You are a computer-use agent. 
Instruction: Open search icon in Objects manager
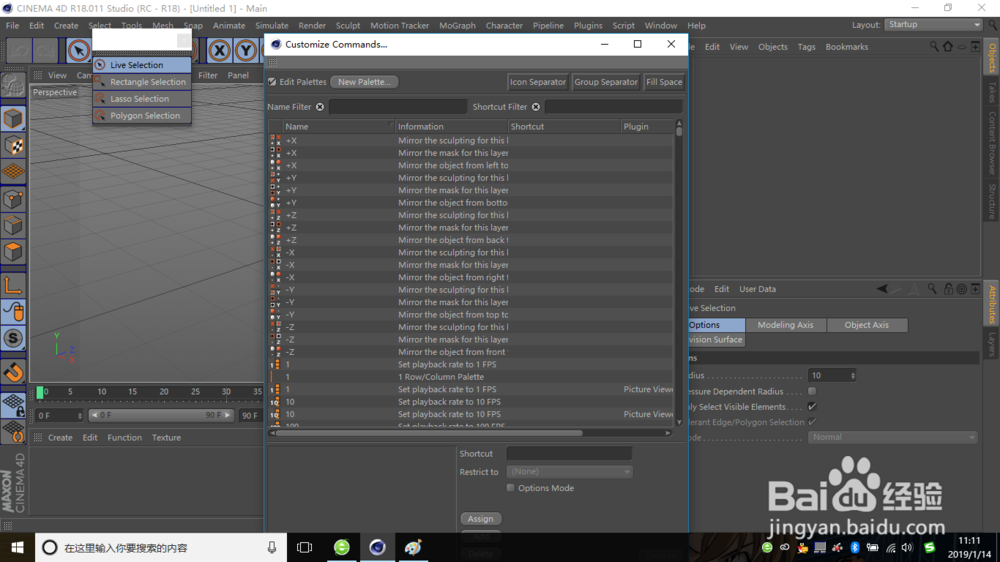point(934,47)
